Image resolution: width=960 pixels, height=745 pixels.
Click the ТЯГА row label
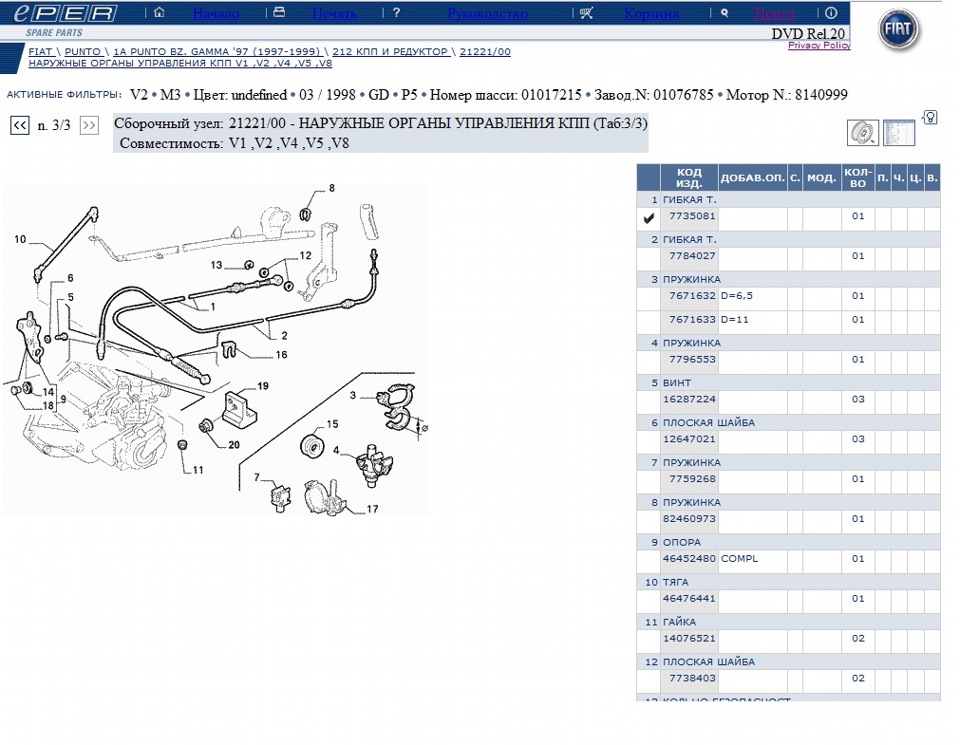point(675,582)
